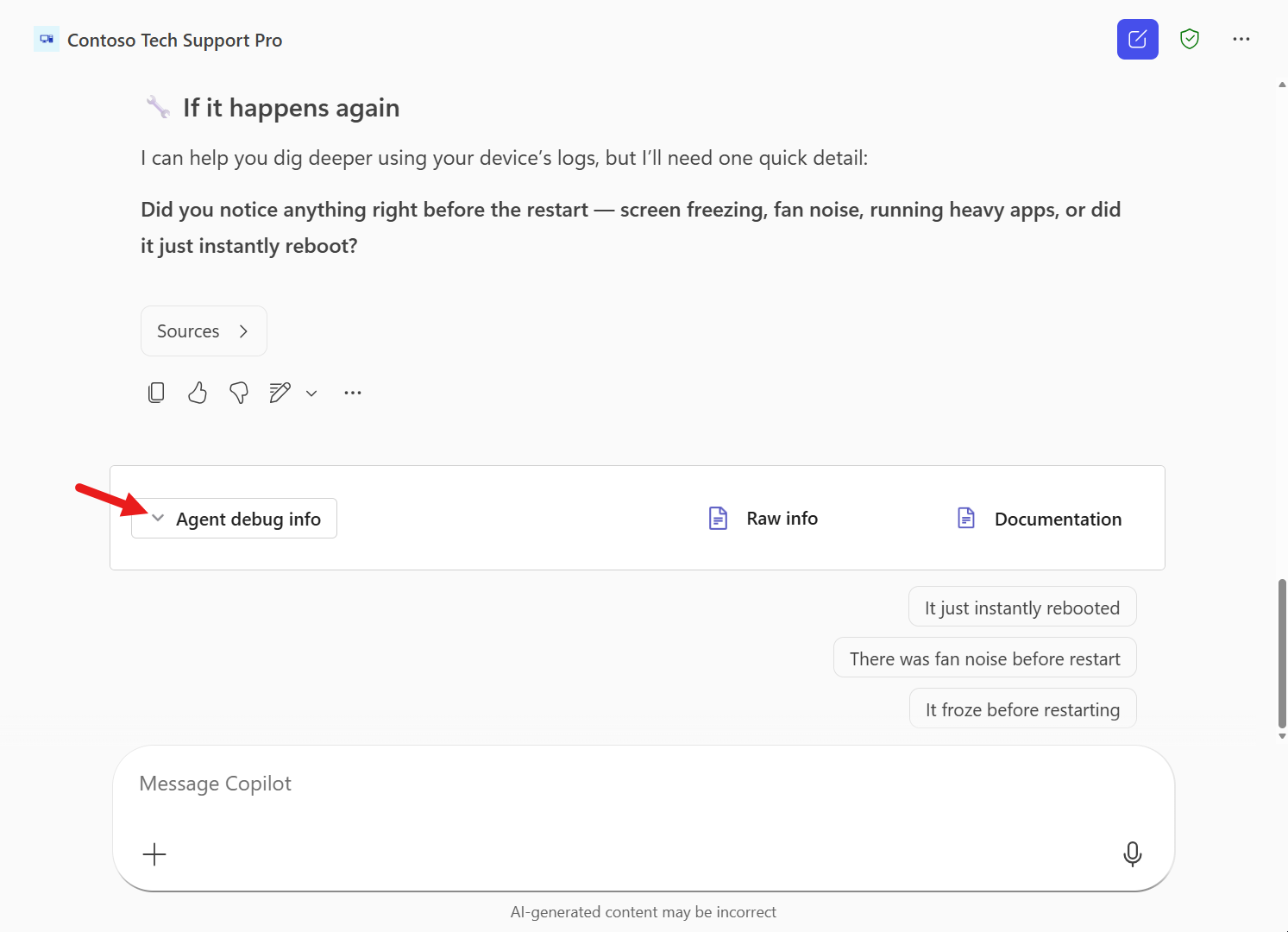Screen dimensions: 1288x932
Task: Give the response a thumbs up
Action: point(198,393)
